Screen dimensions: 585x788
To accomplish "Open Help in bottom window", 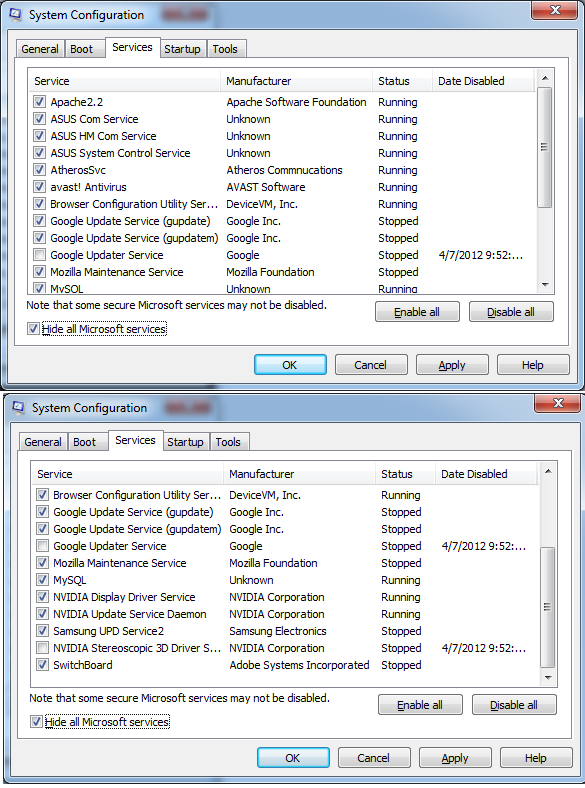I will pyautogui.click(x=536, y=758).
